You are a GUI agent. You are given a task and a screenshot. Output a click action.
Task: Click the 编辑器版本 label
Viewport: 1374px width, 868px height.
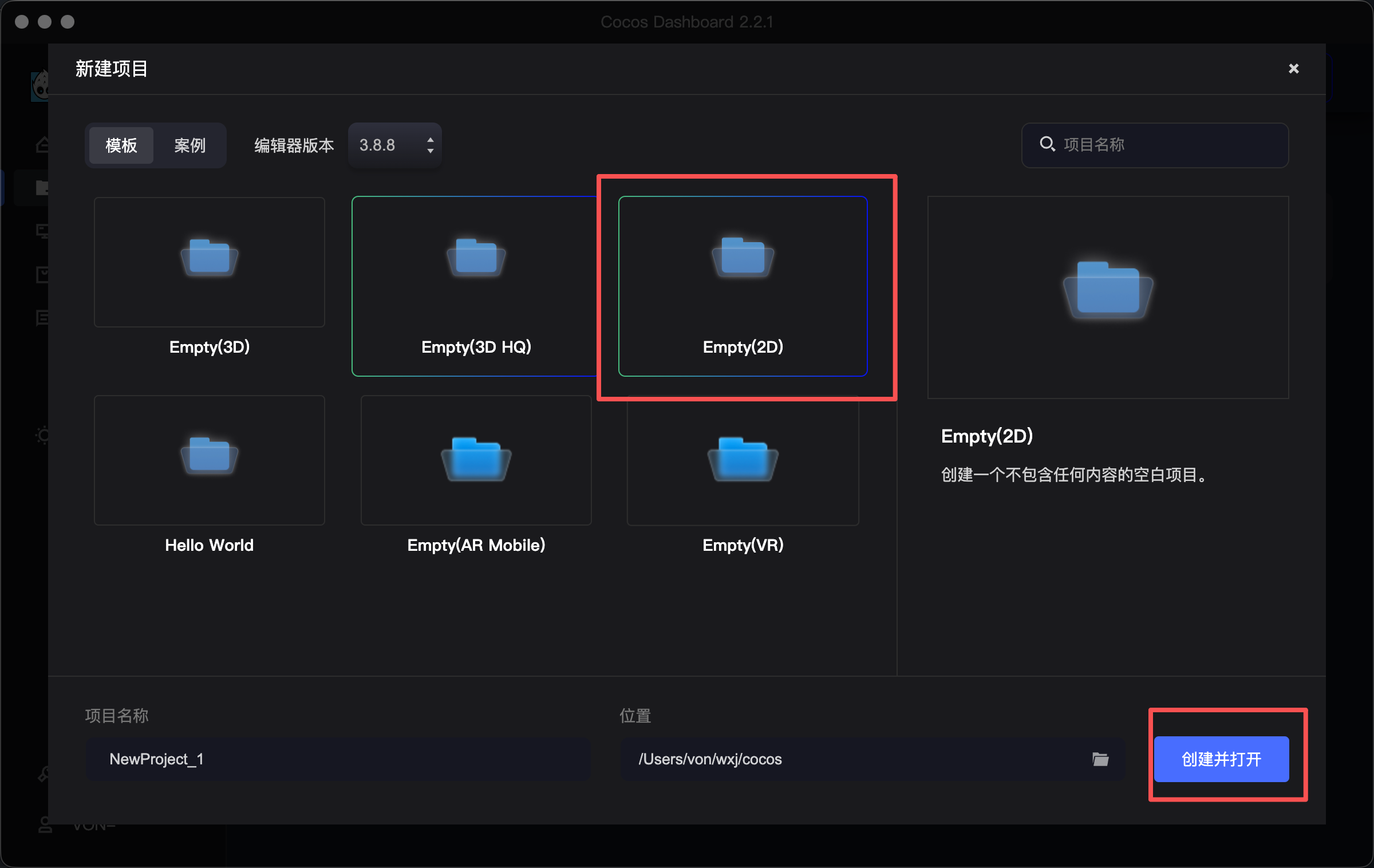point(294,145)
